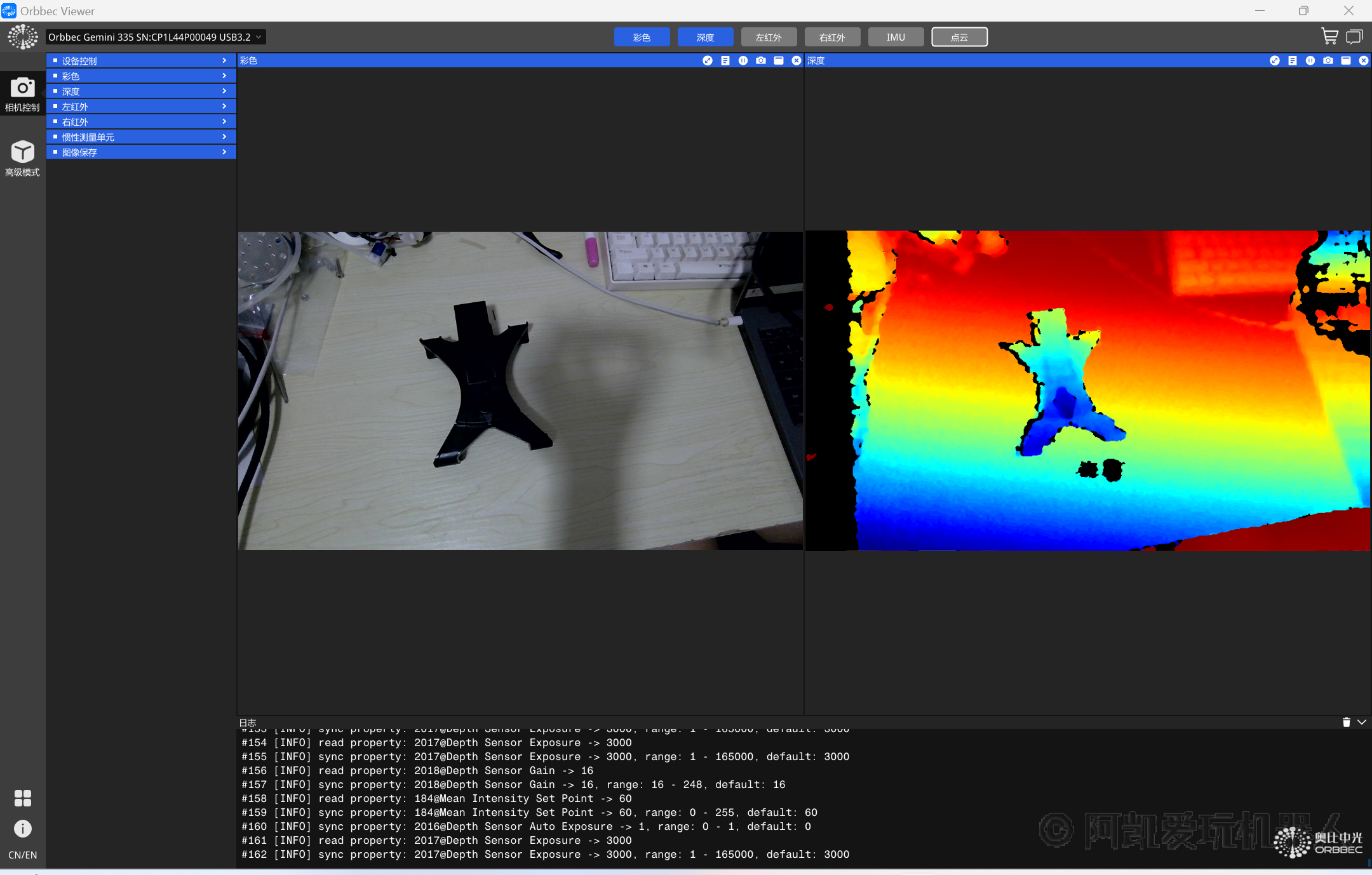Viewport: 1372px width, 875px height.
Task: Click the 点云 point cloud button
Action: (959, 37)
